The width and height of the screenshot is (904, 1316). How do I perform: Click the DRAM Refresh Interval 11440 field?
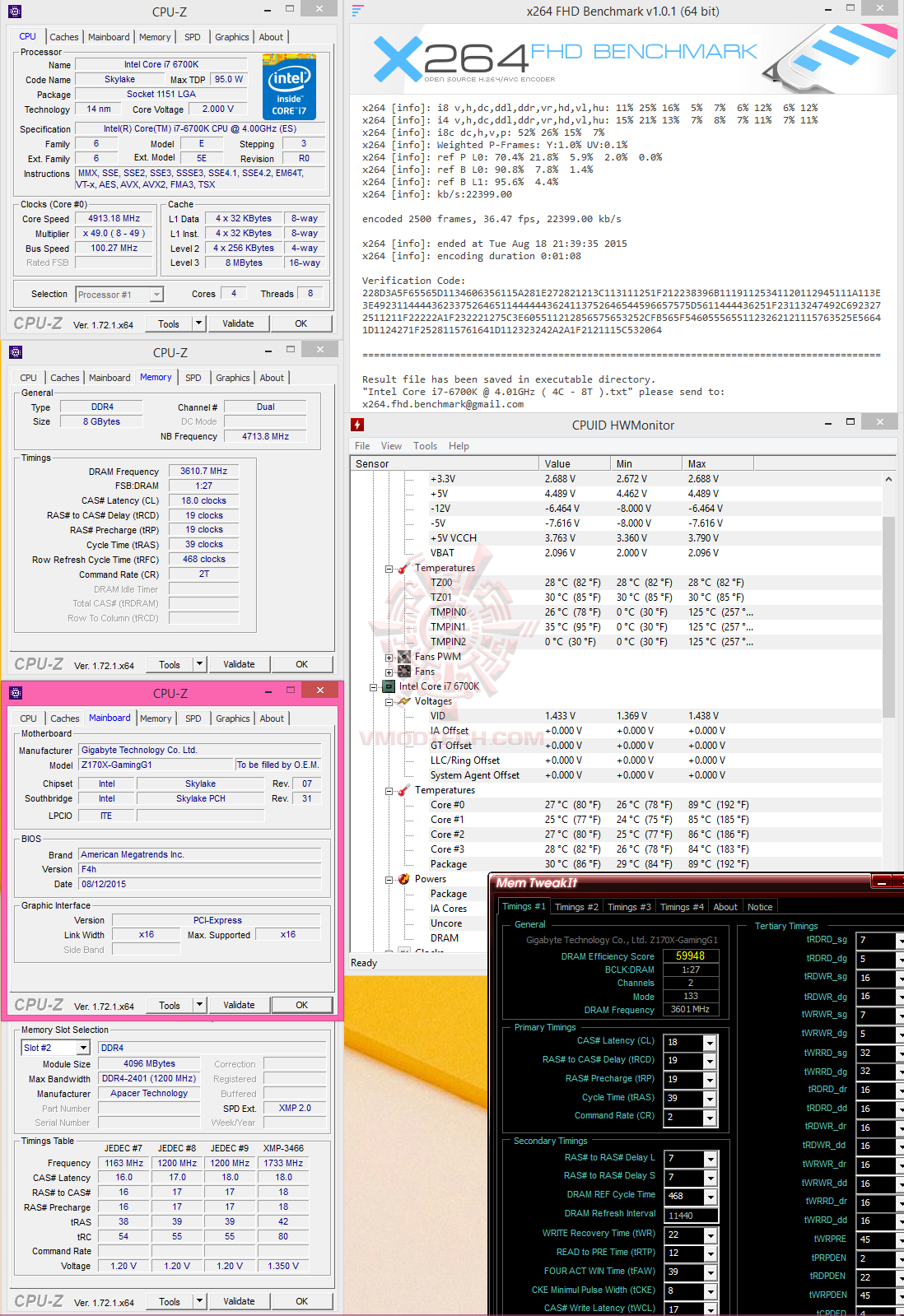691,1216
